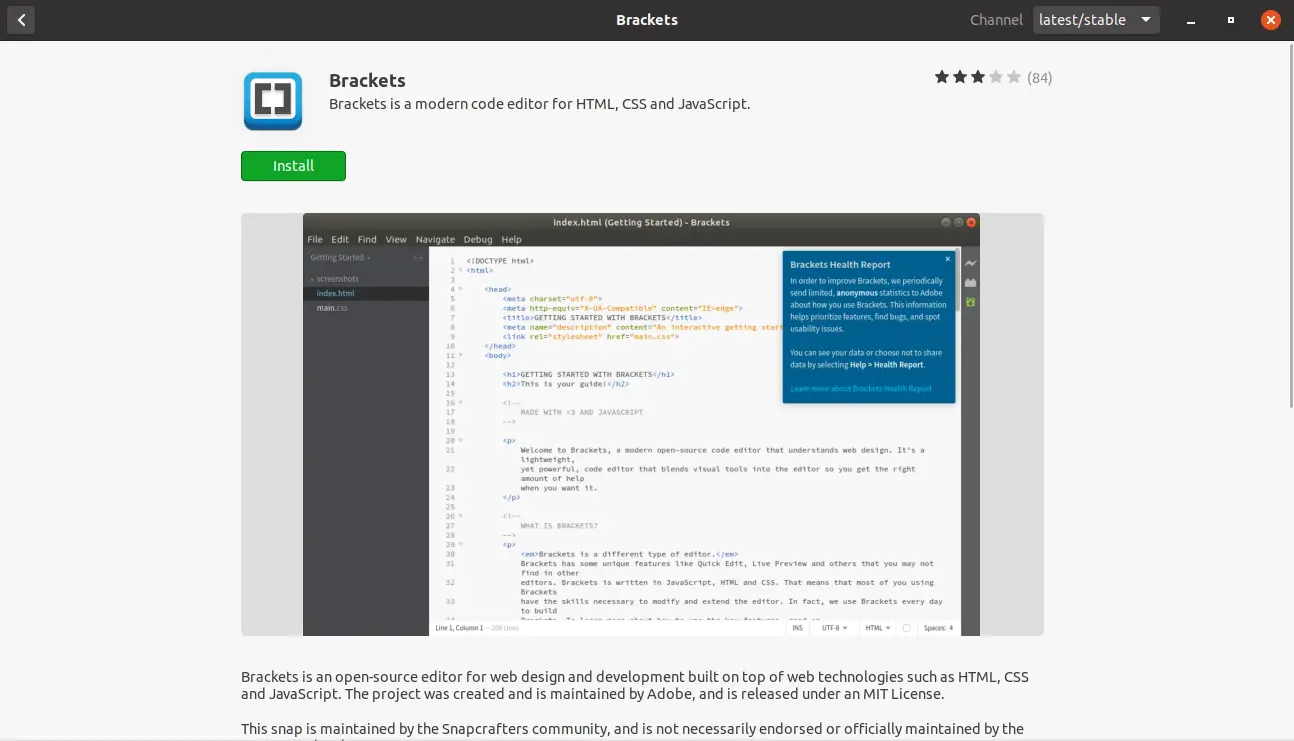Click the star rating for Brackets
The height and width of the screenshot is (741, 1294).
pyautogui.click(x=978, y=77)
